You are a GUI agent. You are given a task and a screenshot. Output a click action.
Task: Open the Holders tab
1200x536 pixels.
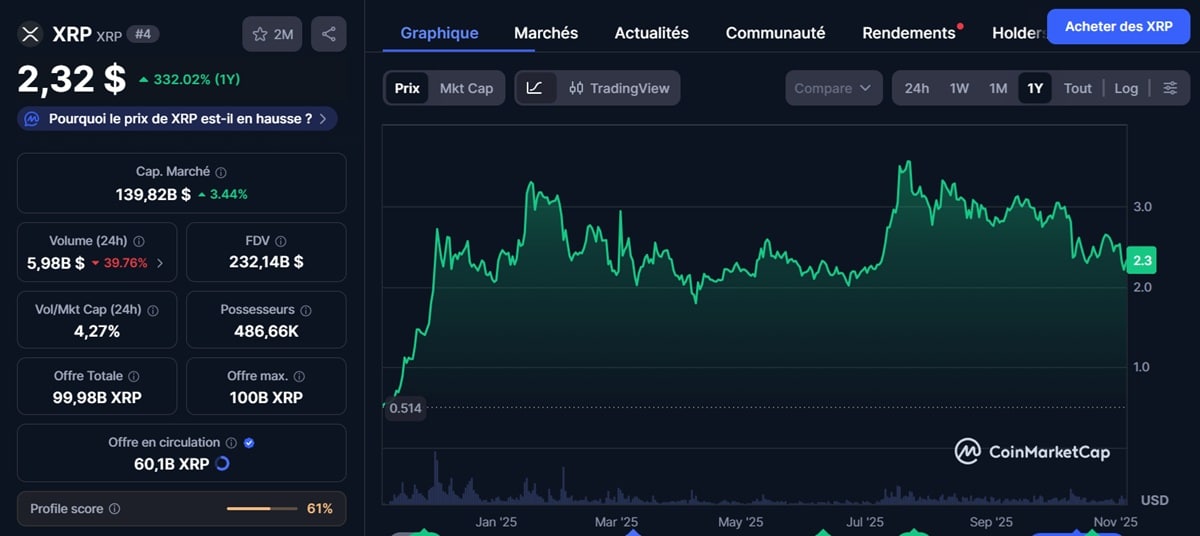[x=1018, y=33]
